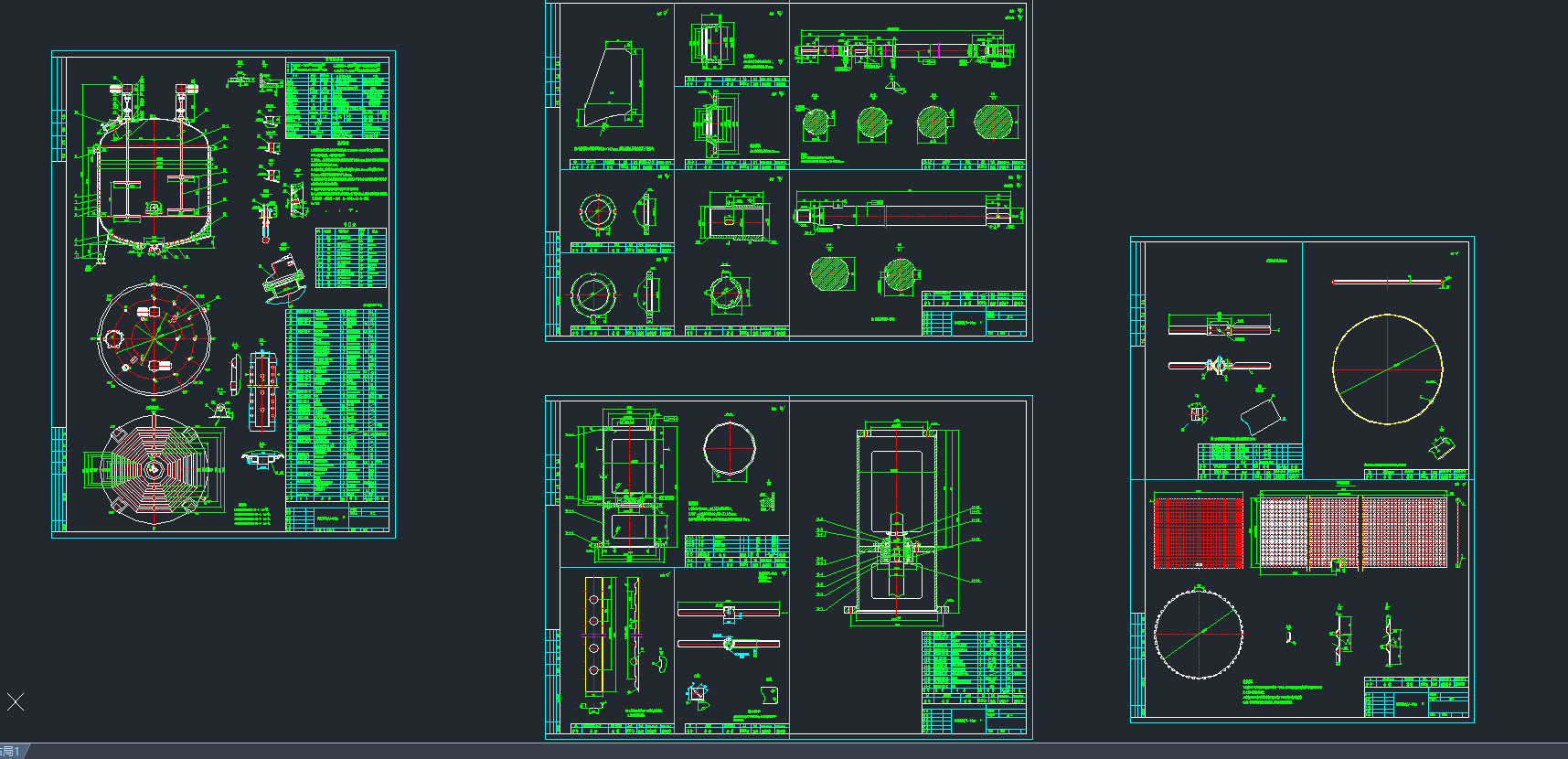Viewport: 1568px width, 759px height.
Task: Select the vessel top view circle
Action: [155, 338]
